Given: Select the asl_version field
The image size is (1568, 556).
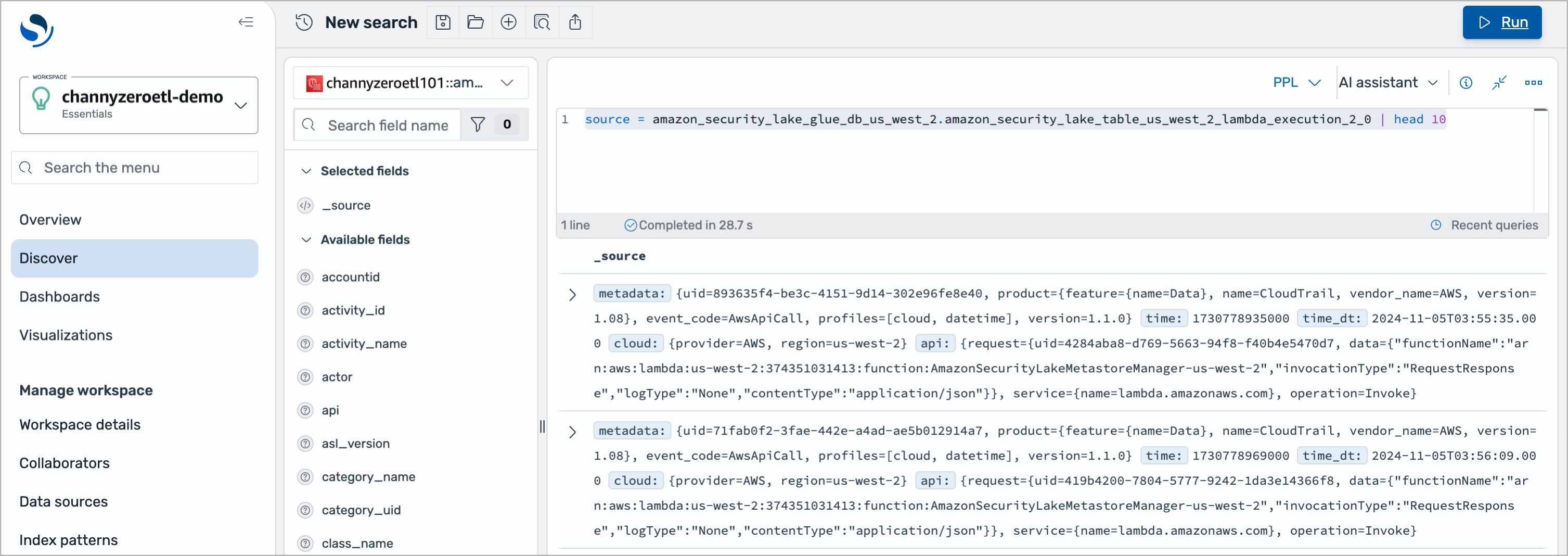Looking at the screenshot, I should point(355,444).
